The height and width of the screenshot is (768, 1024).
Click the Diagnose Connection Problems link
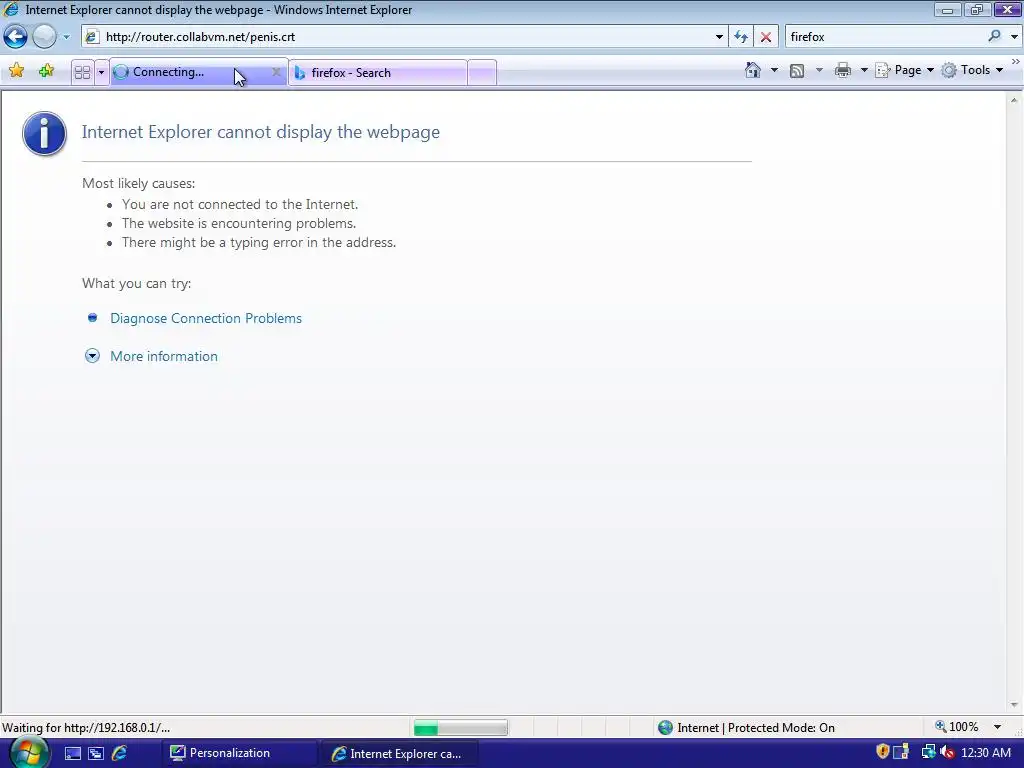coord(206,318)
